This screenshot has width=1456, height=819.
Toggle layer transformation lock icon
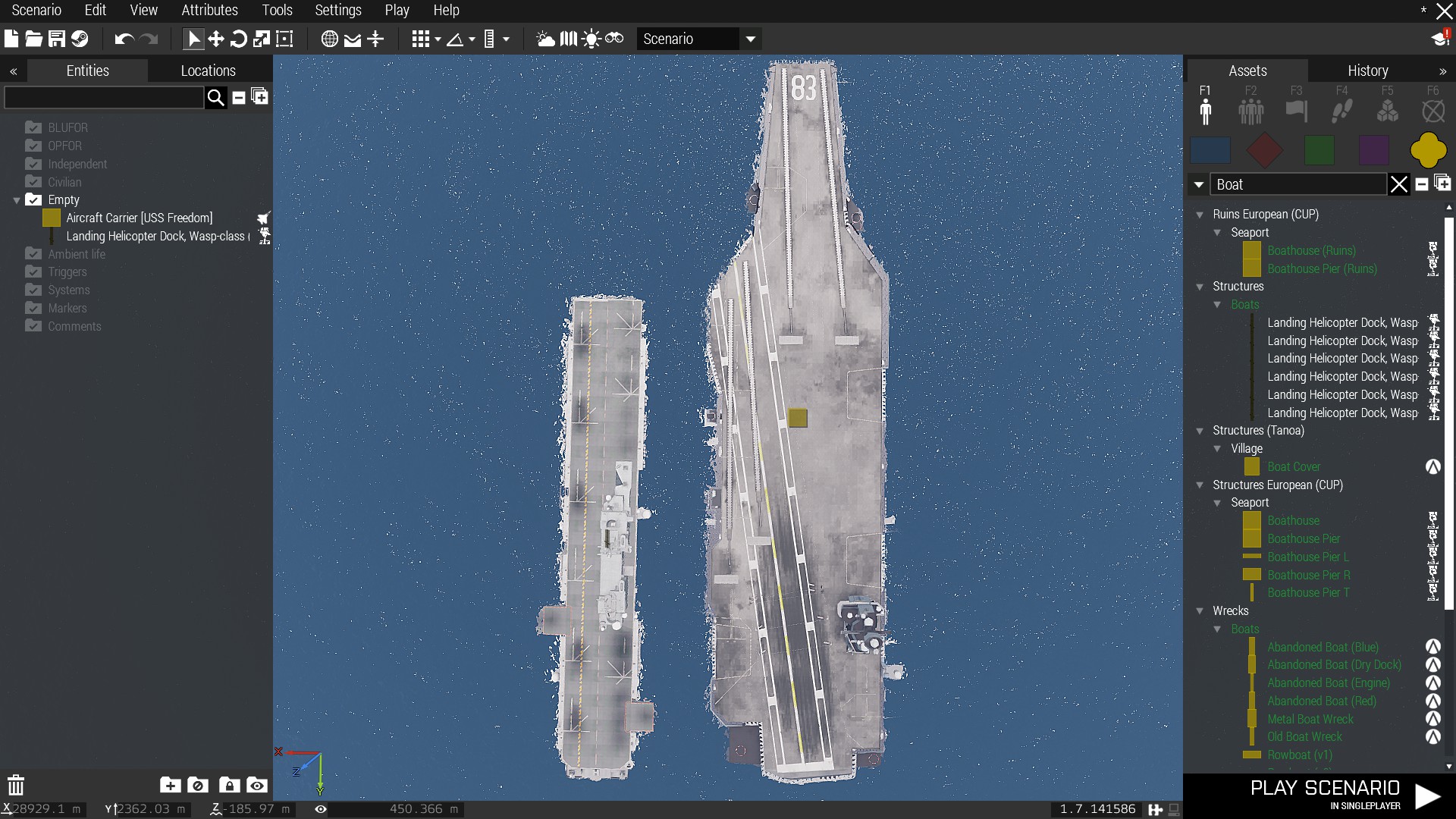point(229,786)
